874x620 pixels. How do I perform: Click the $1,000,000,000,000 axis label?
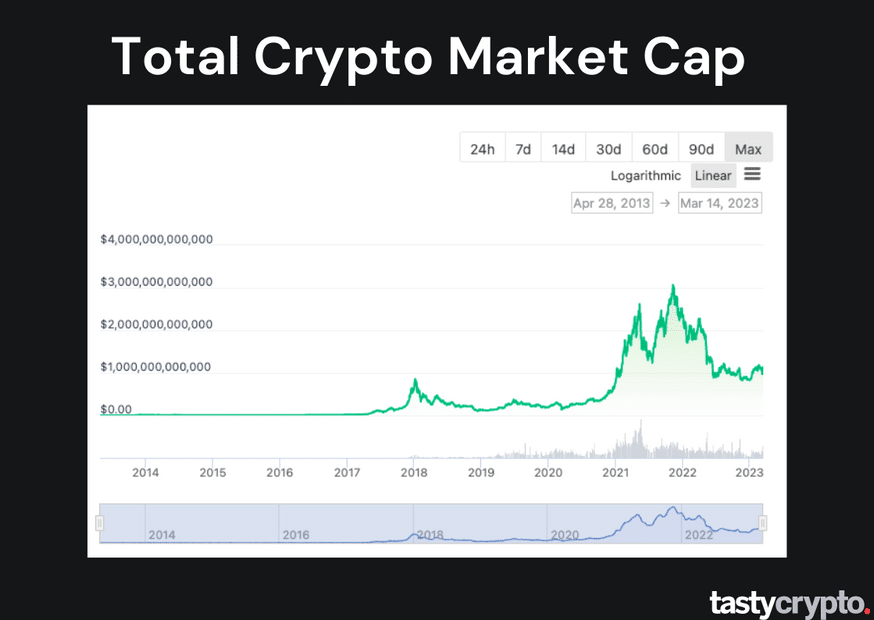click(155, 367)
